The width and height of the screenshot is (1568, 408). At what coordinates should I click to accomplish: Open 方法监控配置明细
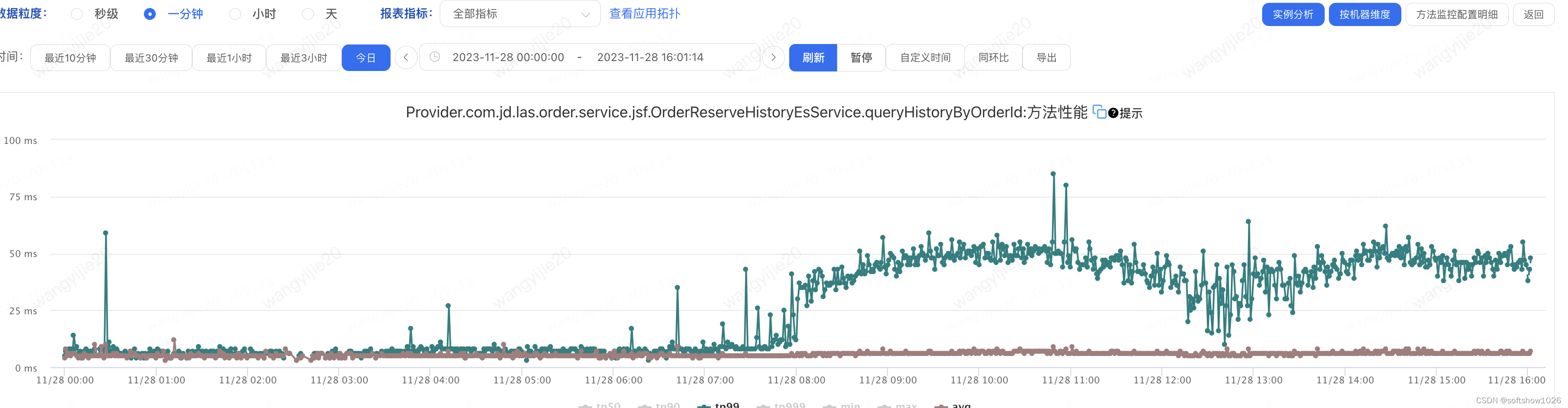coord(1457,14)
